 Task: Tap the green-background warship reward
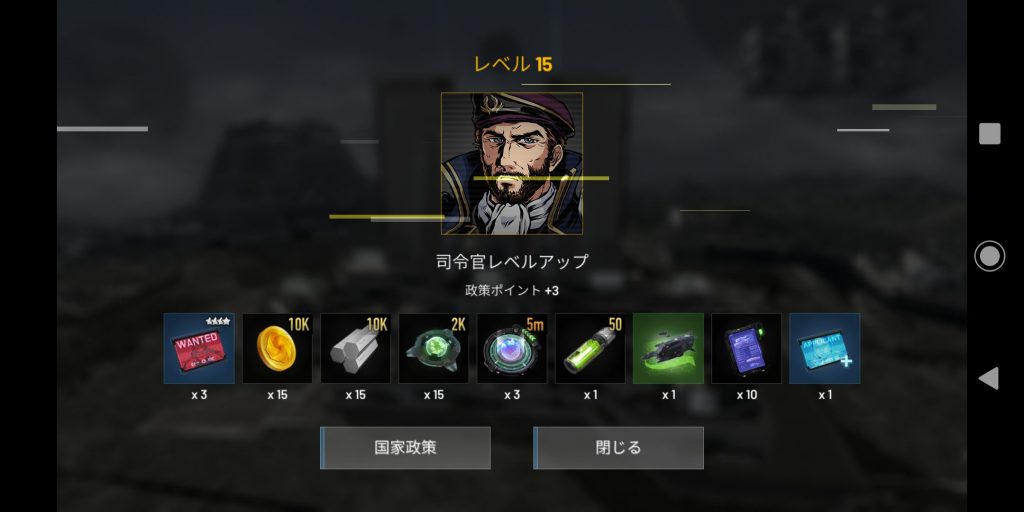(668, 348)
